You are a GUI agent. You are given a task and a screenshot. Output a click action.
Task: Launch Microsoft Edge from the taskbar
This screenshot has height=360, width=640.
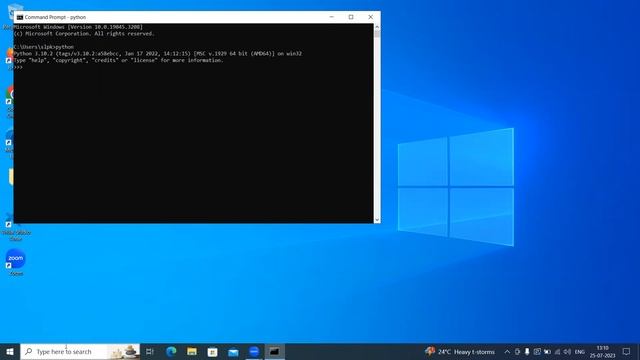171,351
